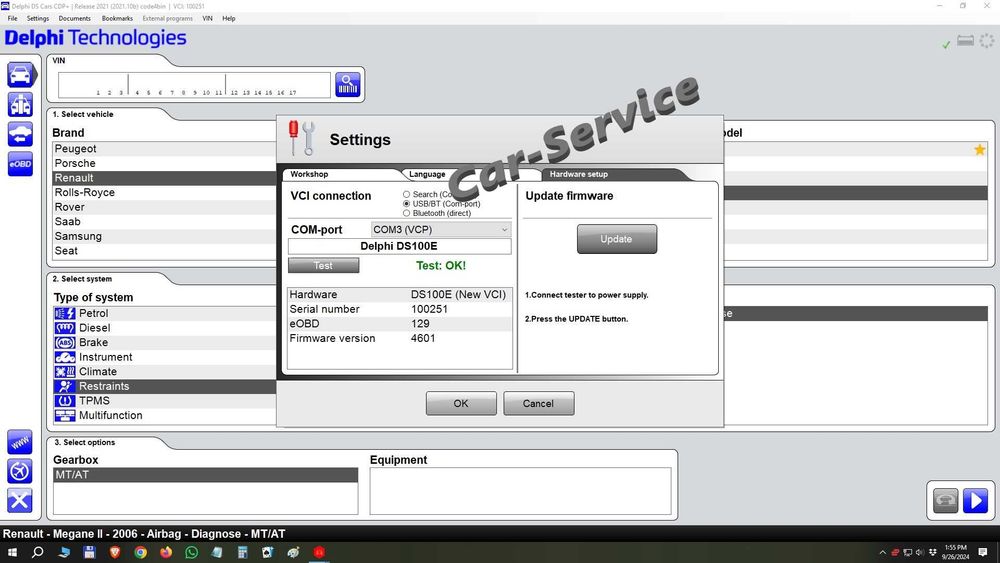This screenshot has height=563, width=1000.
Task: Show hidden system tray icons
Action: tap(883, 552)
